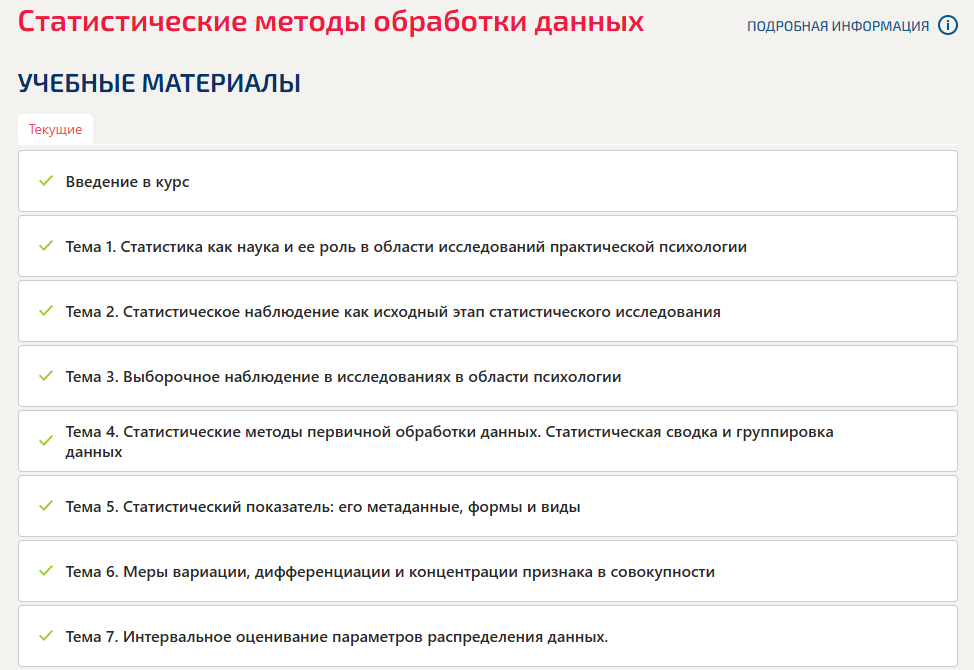Click checkmark icon beside Тема 3
This screenshot has width=974, height=670.
click(46, 376)
